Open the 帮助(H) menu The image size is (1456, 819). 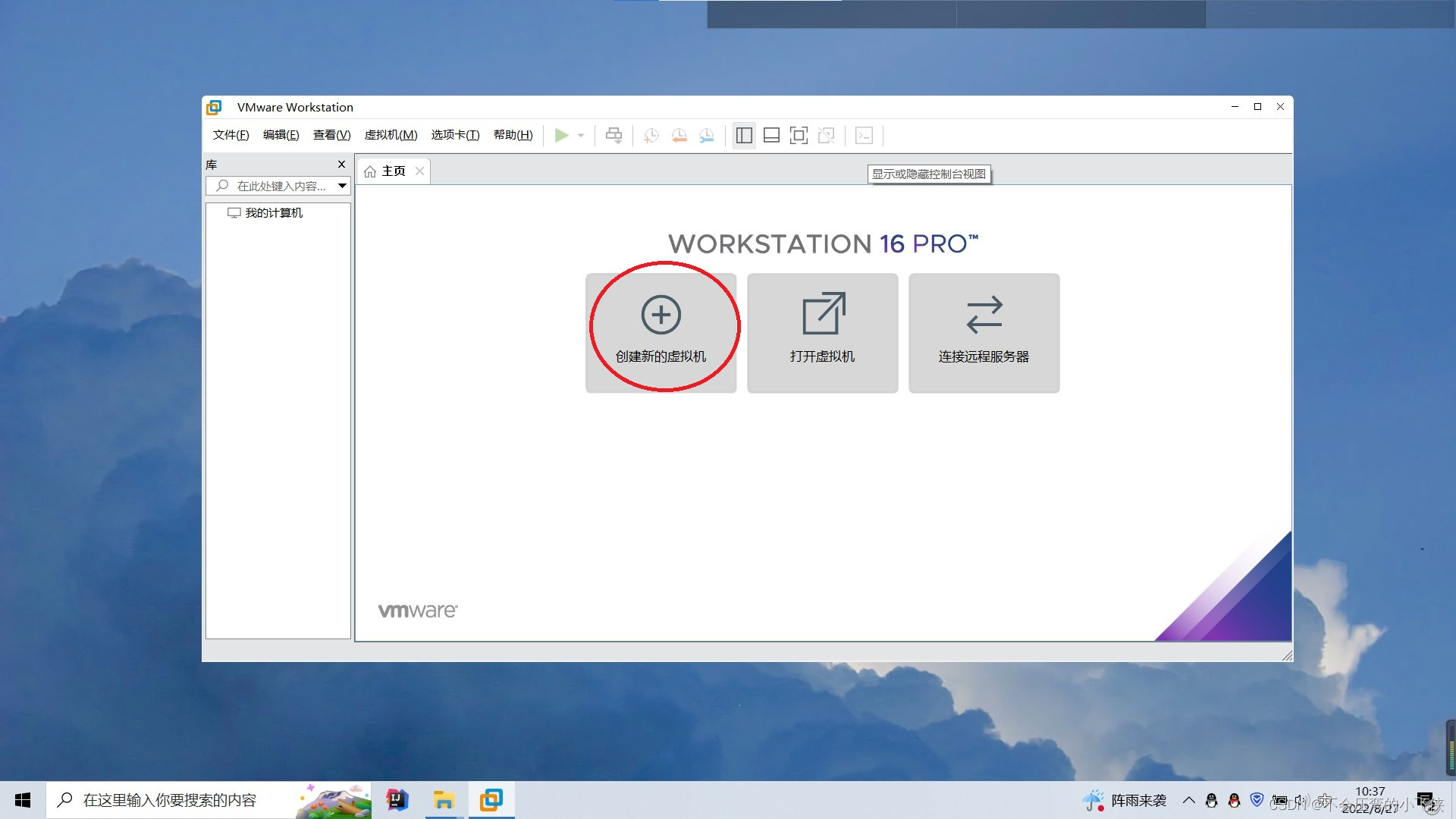click(x=513, y=135)
